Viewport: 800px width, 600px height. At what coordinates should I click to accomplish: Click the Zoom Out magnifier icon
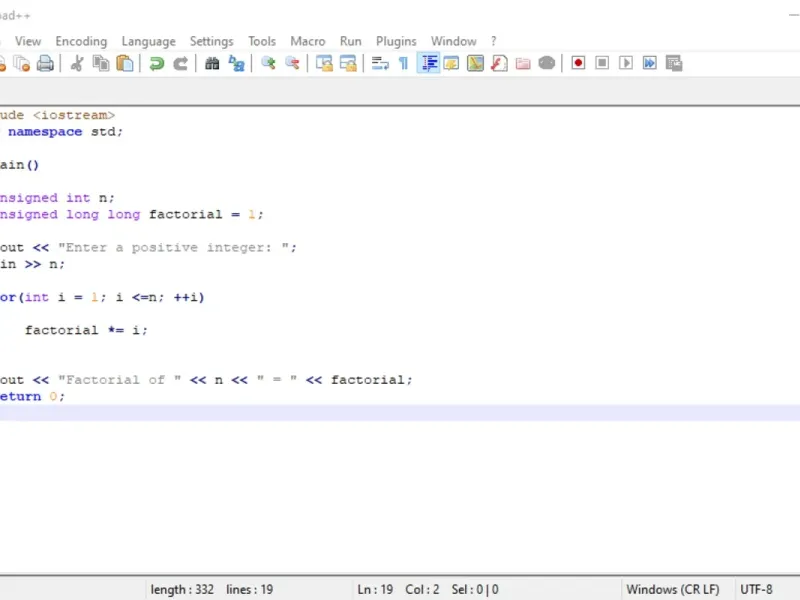[x=292, y=63]
